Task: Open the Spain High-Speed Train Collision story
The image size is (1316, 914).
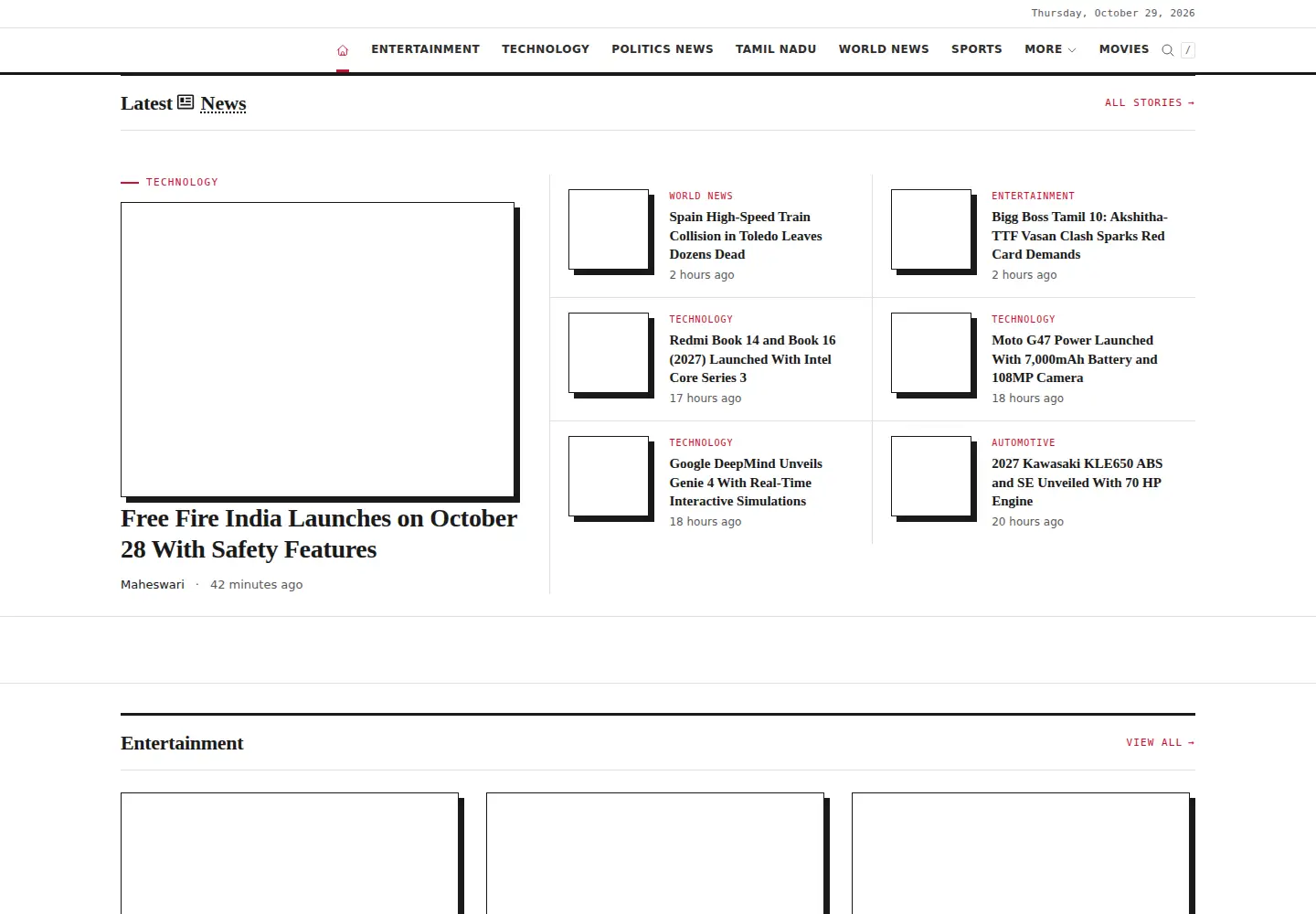Action: (746, 236)
